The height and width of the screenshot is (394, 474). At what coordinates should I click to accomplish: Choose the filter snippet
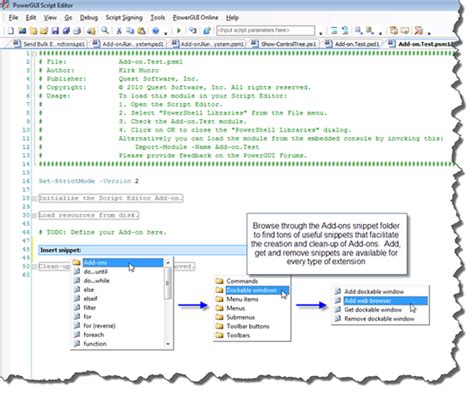90,308
